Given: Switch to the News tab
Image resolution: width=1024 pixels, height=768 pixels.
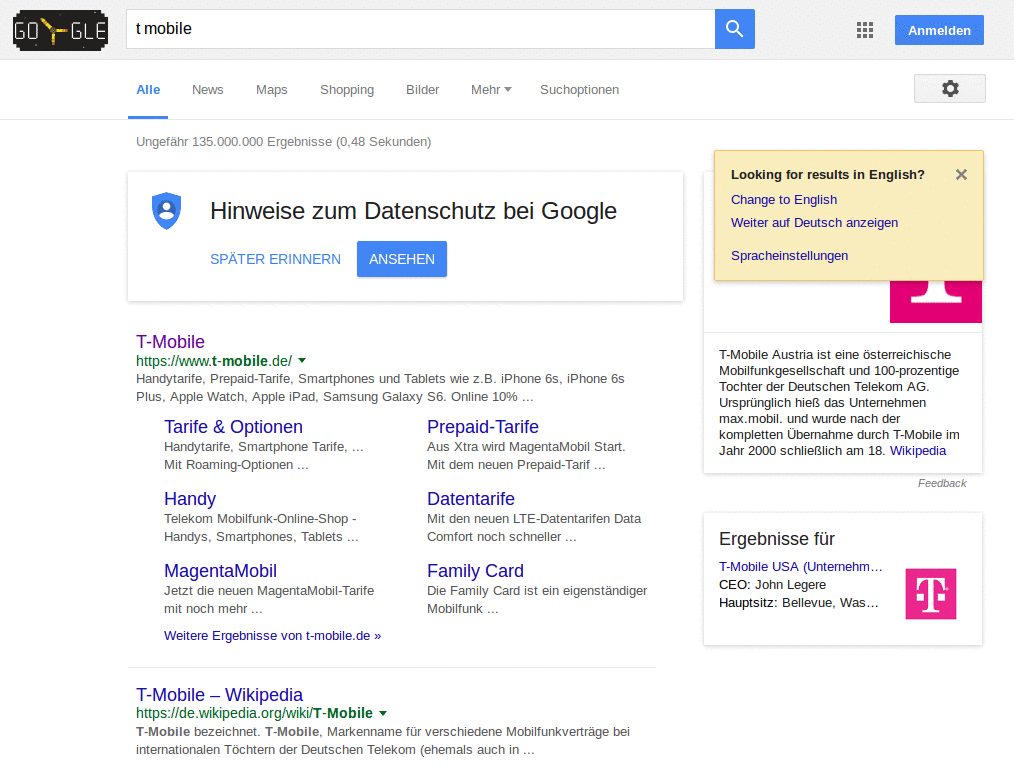Looking at the screenshot, I should pos(208,89).
